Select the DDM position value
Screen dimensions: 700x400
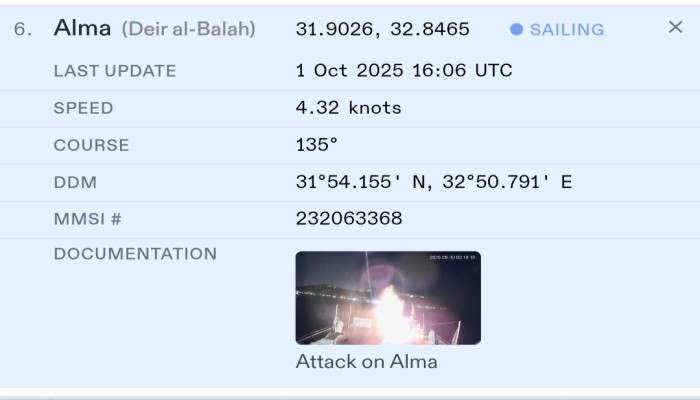[x=434, y=182]
